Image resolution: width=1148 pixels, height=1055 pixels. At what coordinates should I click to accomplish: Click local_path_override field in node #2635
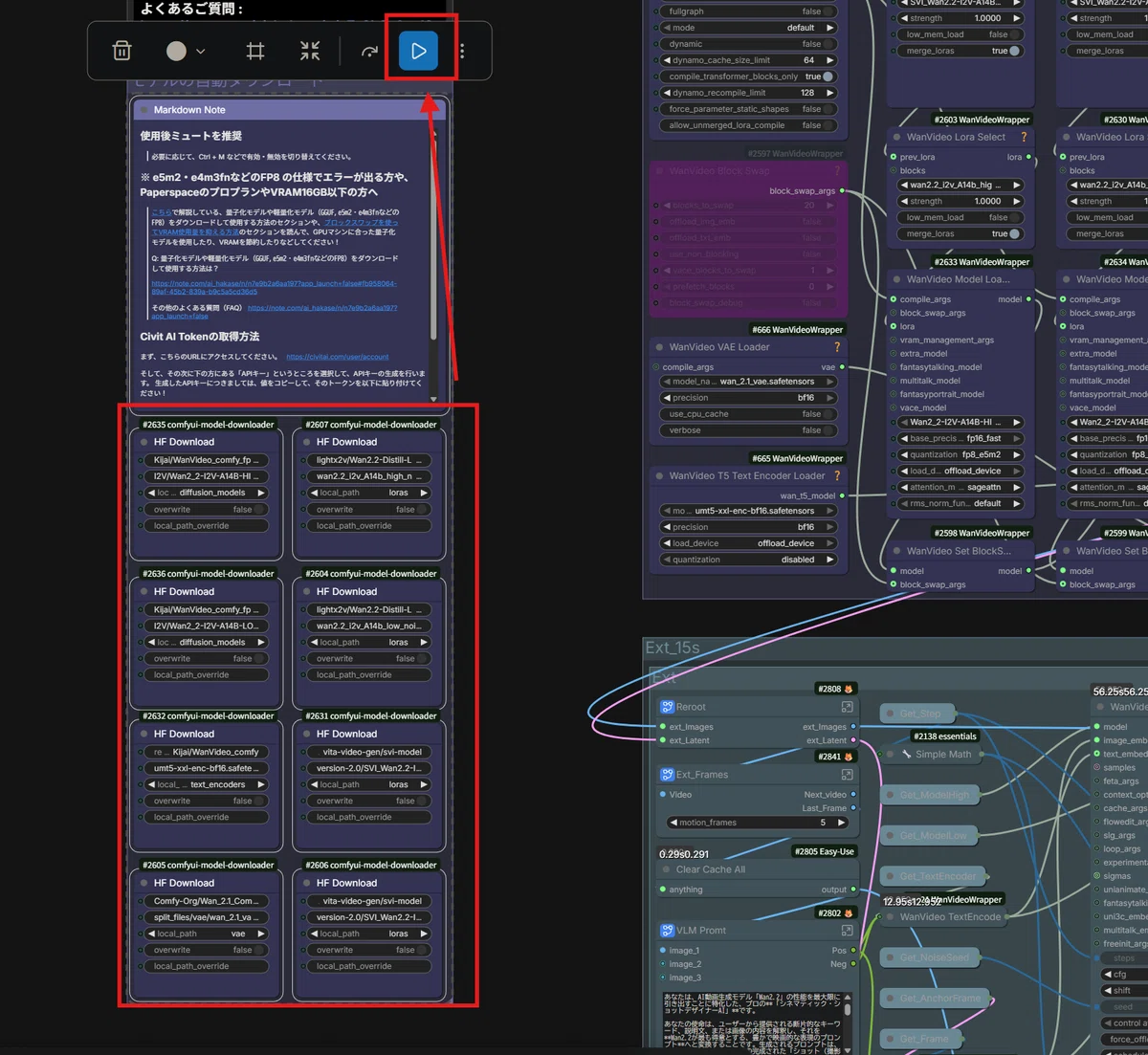[x=207, y=526]
